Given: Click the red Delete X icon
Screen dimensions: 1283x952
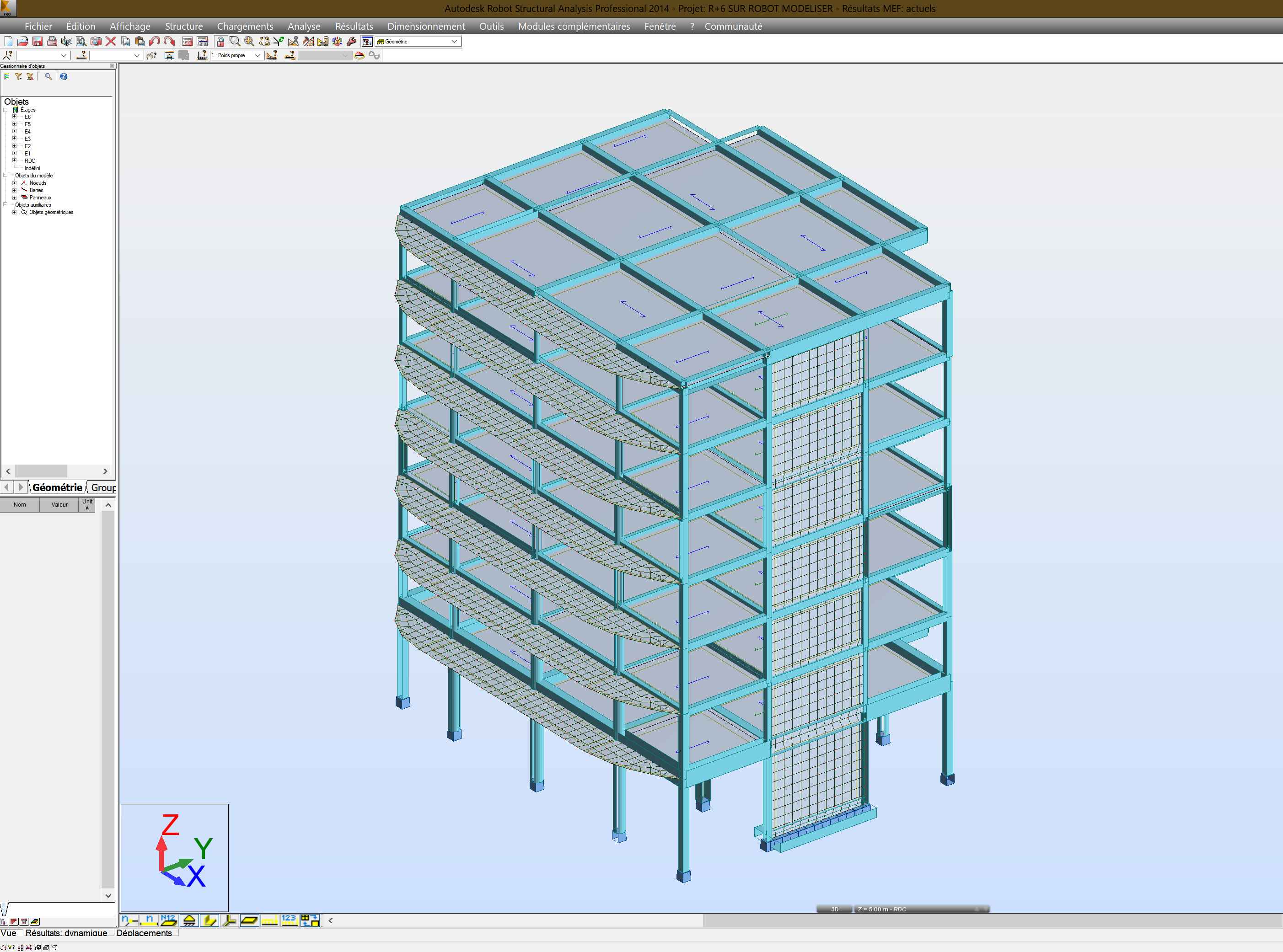Looking at the screenshot, I should pos(111,42).
